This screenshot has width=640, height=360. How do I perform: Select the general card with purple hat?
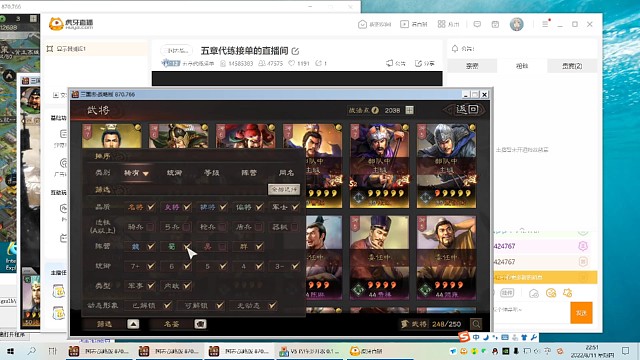tap(379, 258)
